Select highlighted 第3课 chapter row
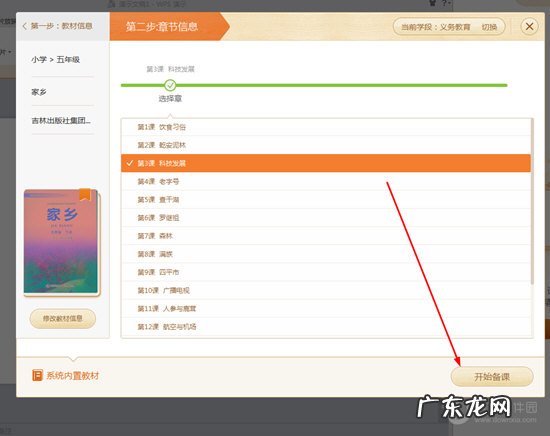The width and height of the screenshot is (550, 436). [326, 163]
